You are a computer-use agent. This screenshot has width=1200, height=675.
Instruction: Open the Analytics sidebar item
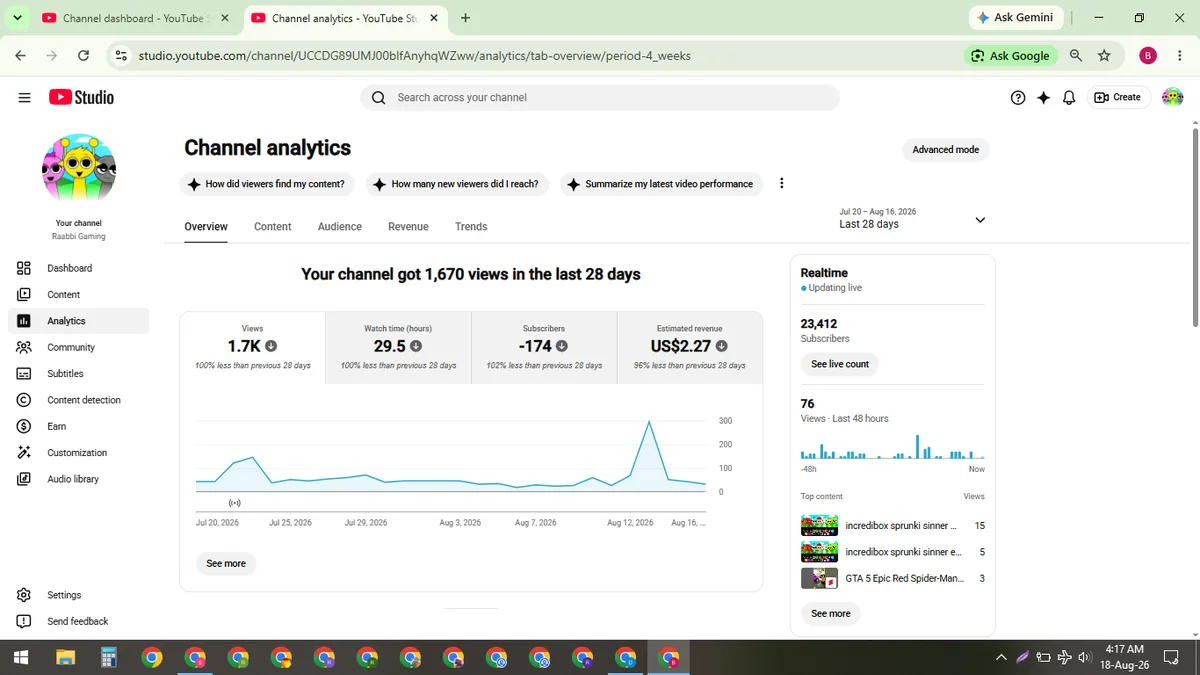(78, 321)
